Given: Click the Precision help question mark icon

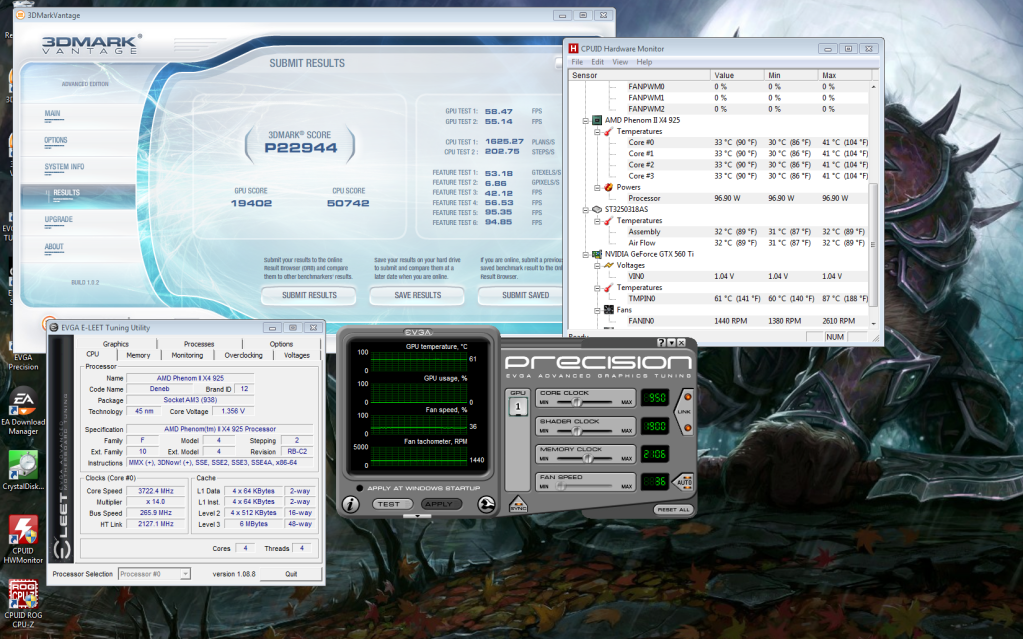Looking at the screenshot, I should pyautogui.click(x=661, y=342).
